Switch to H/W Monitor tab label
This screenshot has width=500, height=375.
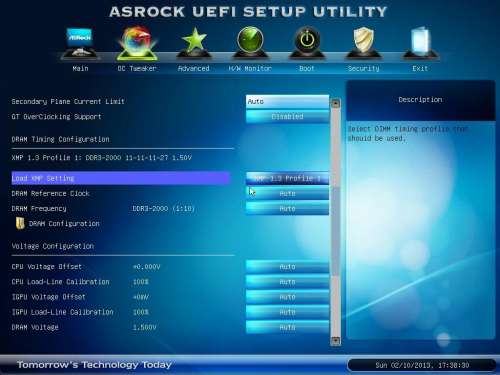point(250,69)
